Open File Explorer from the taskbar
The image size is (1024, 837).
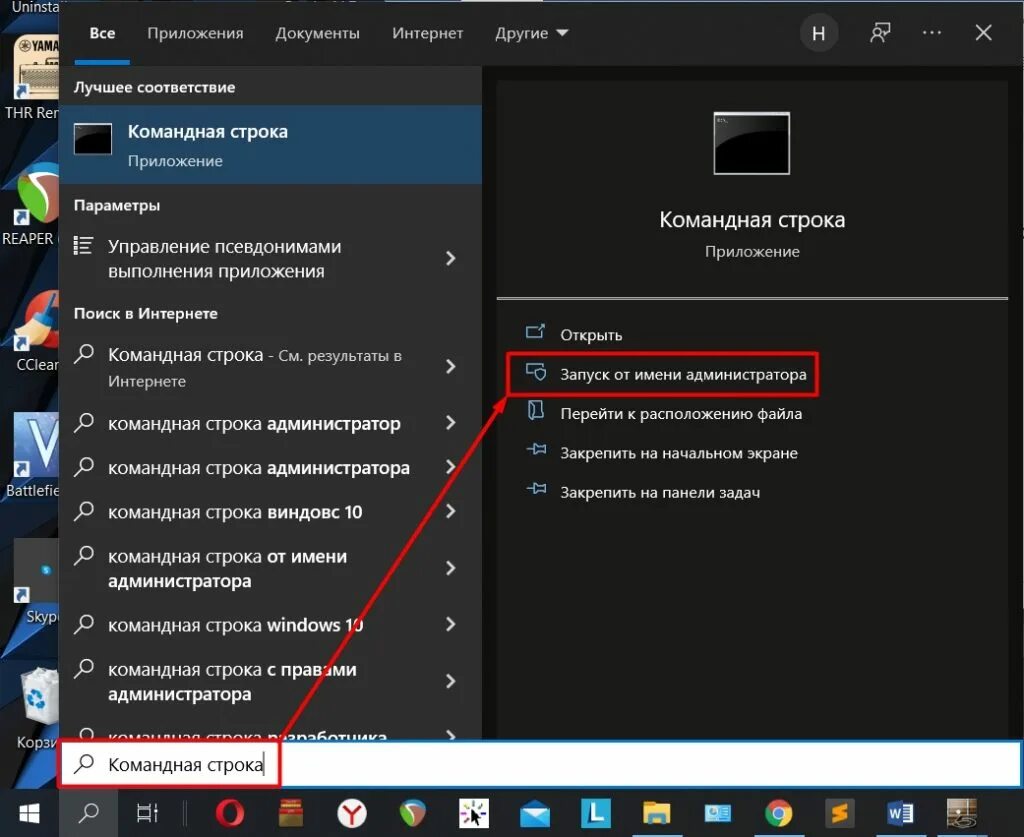656,814
